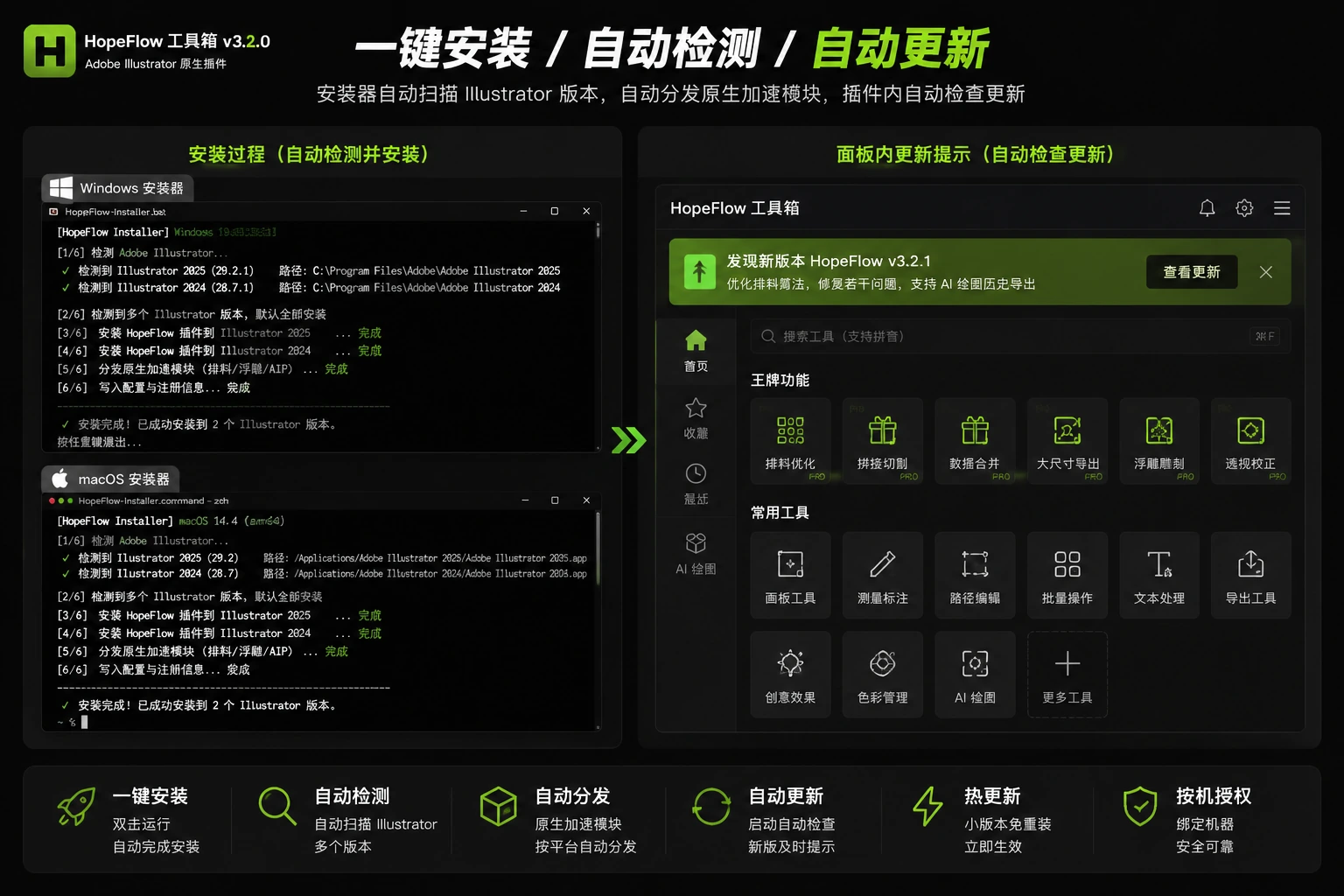Launch the 排料优化 tool
The image size is (1344, 896).
click(790, 441)
